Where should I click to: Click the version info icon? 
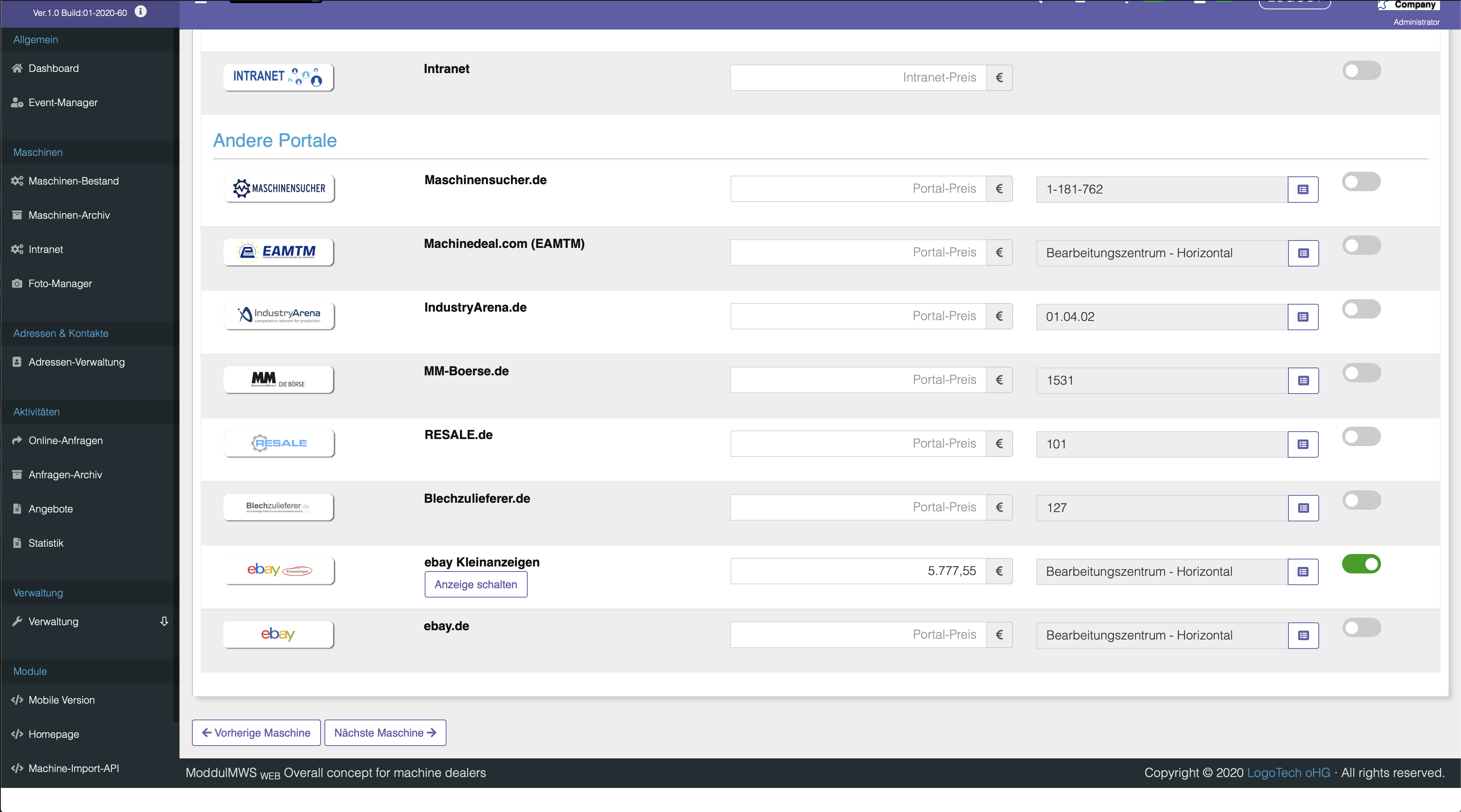(140, 11)
